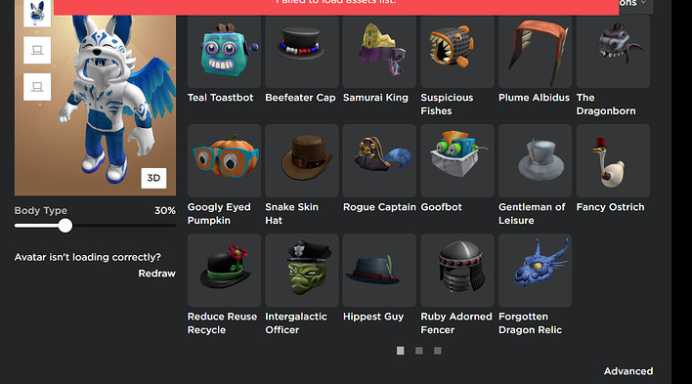Screen dimensions: 692x384
Task: Select the Hippest Guy fedora image
Action: (380, 270)
